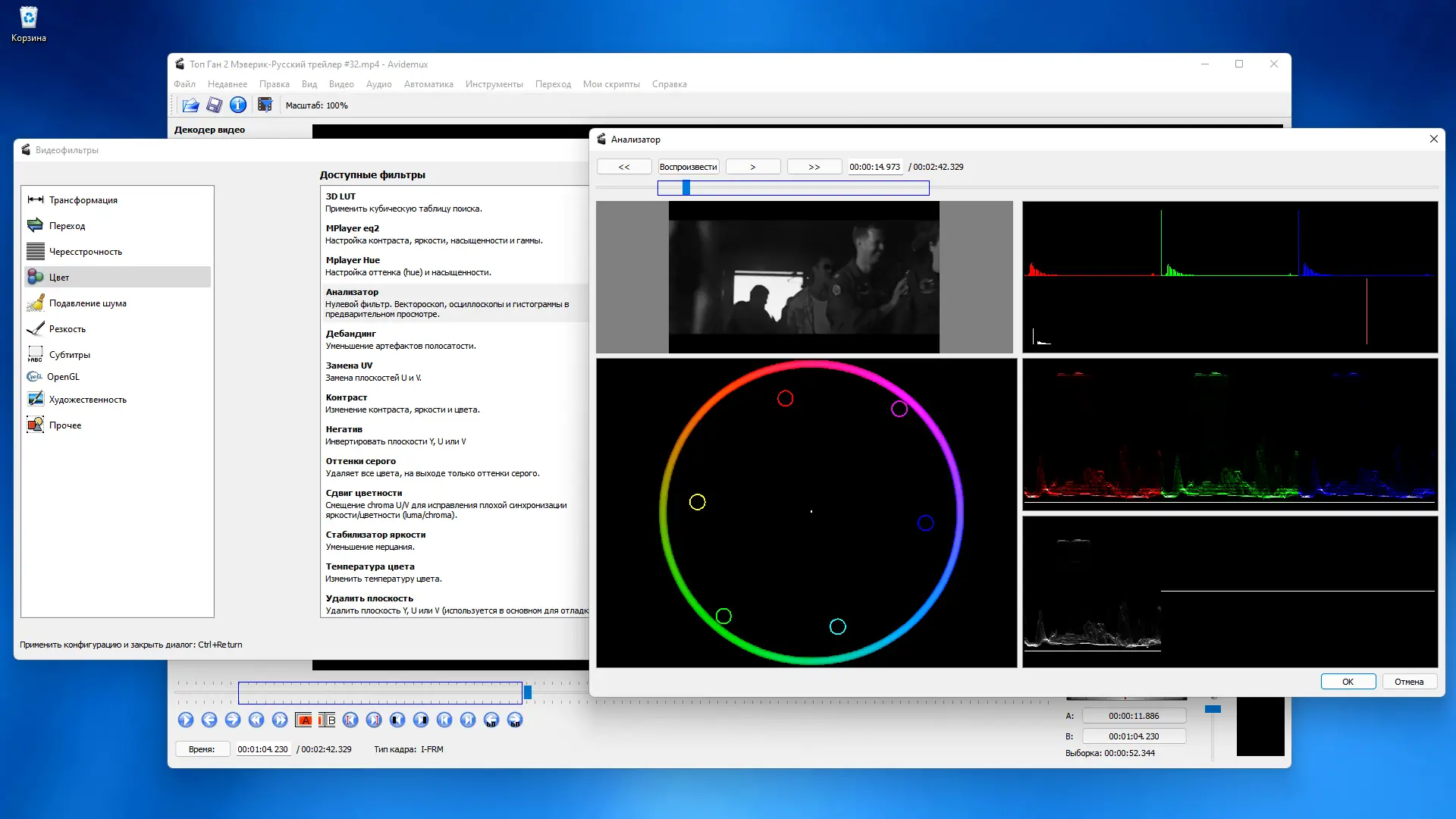This screenshot has width=1456, height=819.
Task: Set marker B in playback bar
Action: pyautogui.click(x=327, y=720)
